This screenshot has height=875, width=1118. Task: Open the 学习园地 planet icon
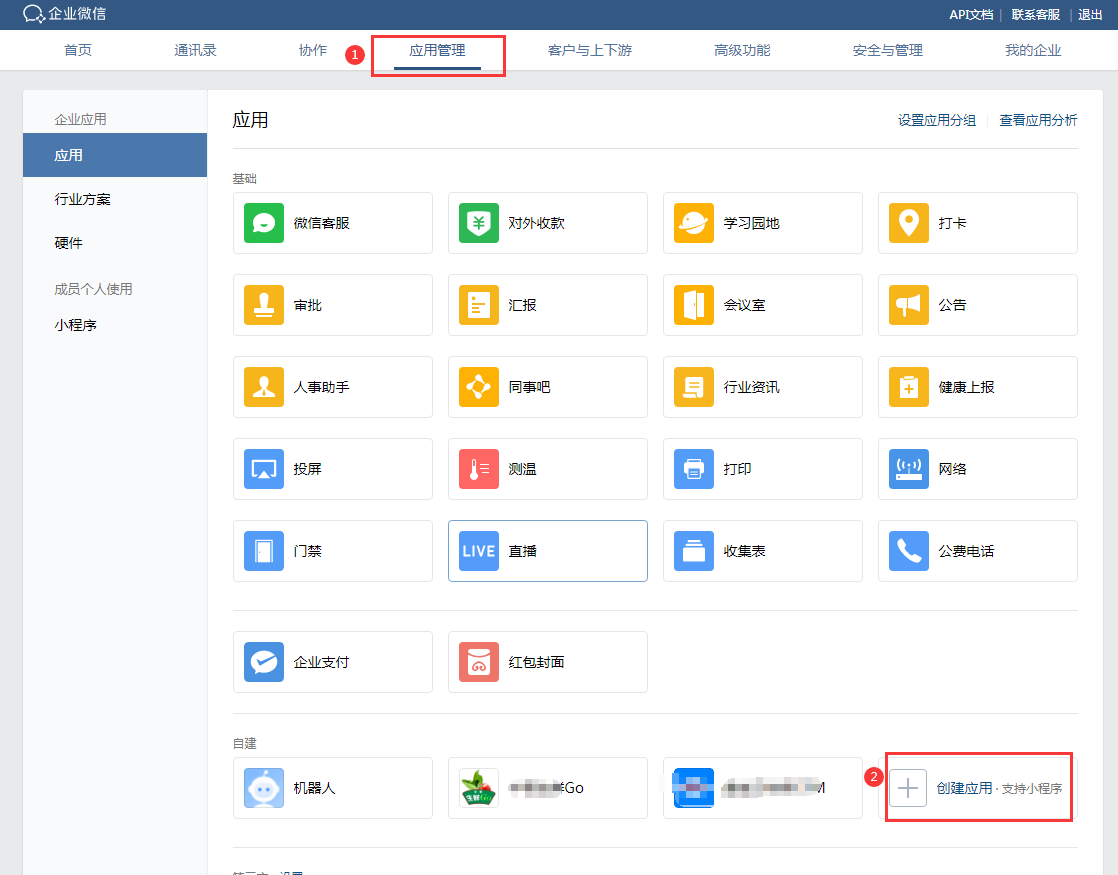coord(694,223)
